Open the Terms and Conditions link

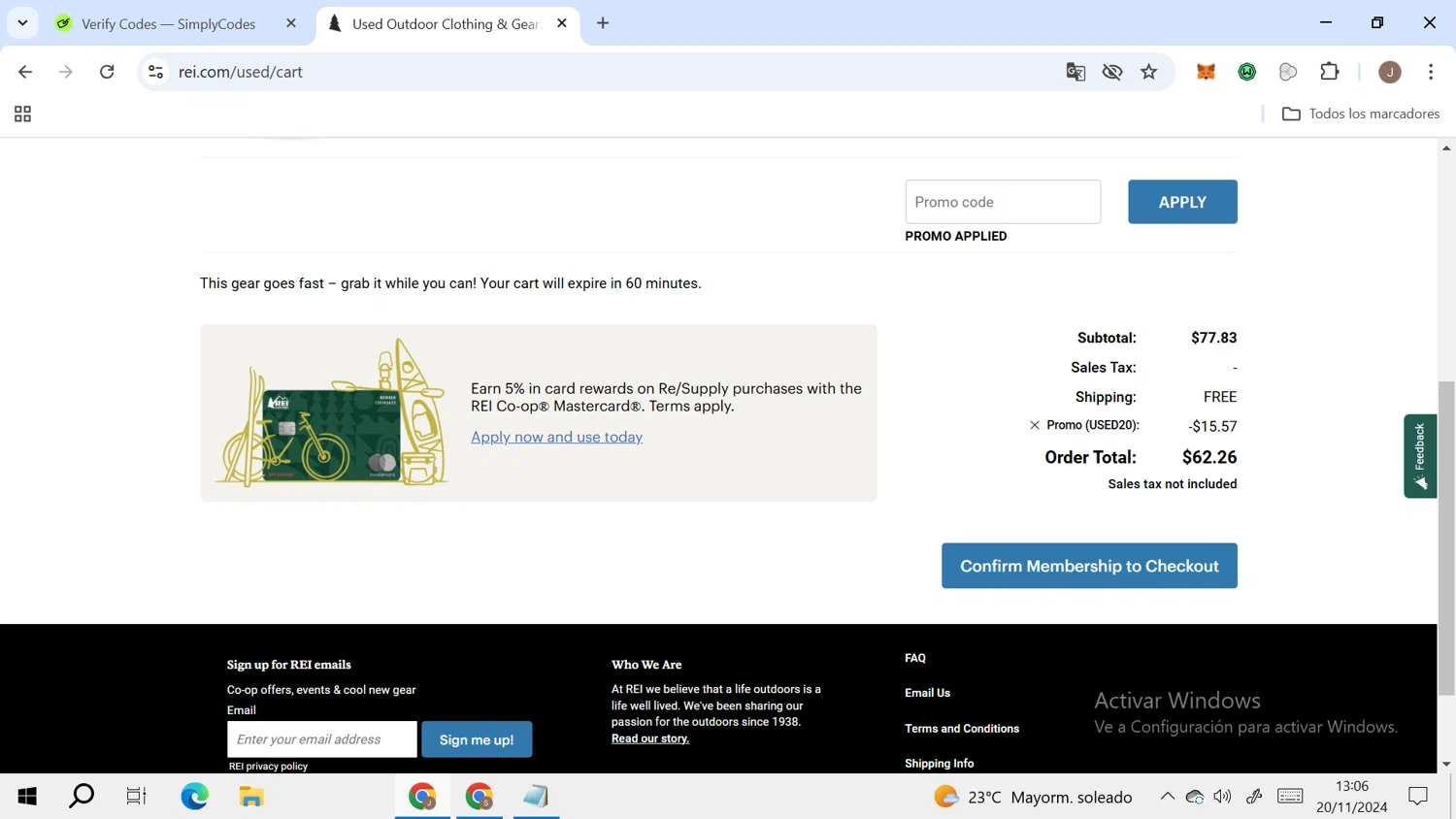(x=962, y=729)
